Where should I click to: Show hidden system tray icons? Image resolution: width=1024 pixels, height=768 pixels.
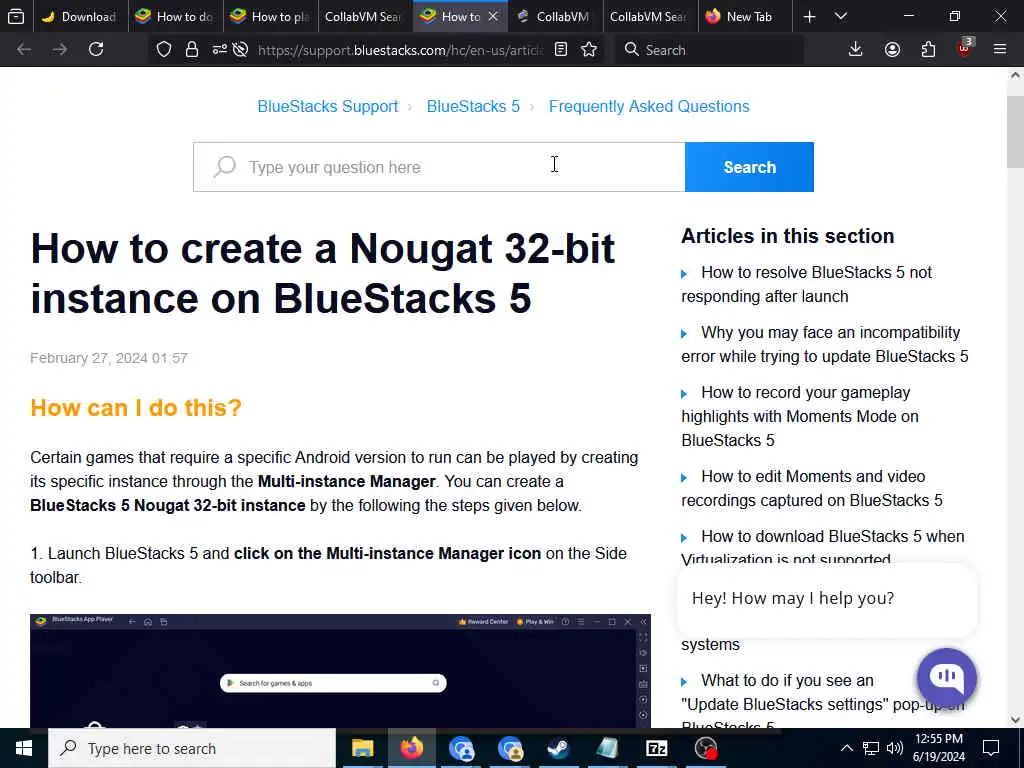[x=846, y=748]
